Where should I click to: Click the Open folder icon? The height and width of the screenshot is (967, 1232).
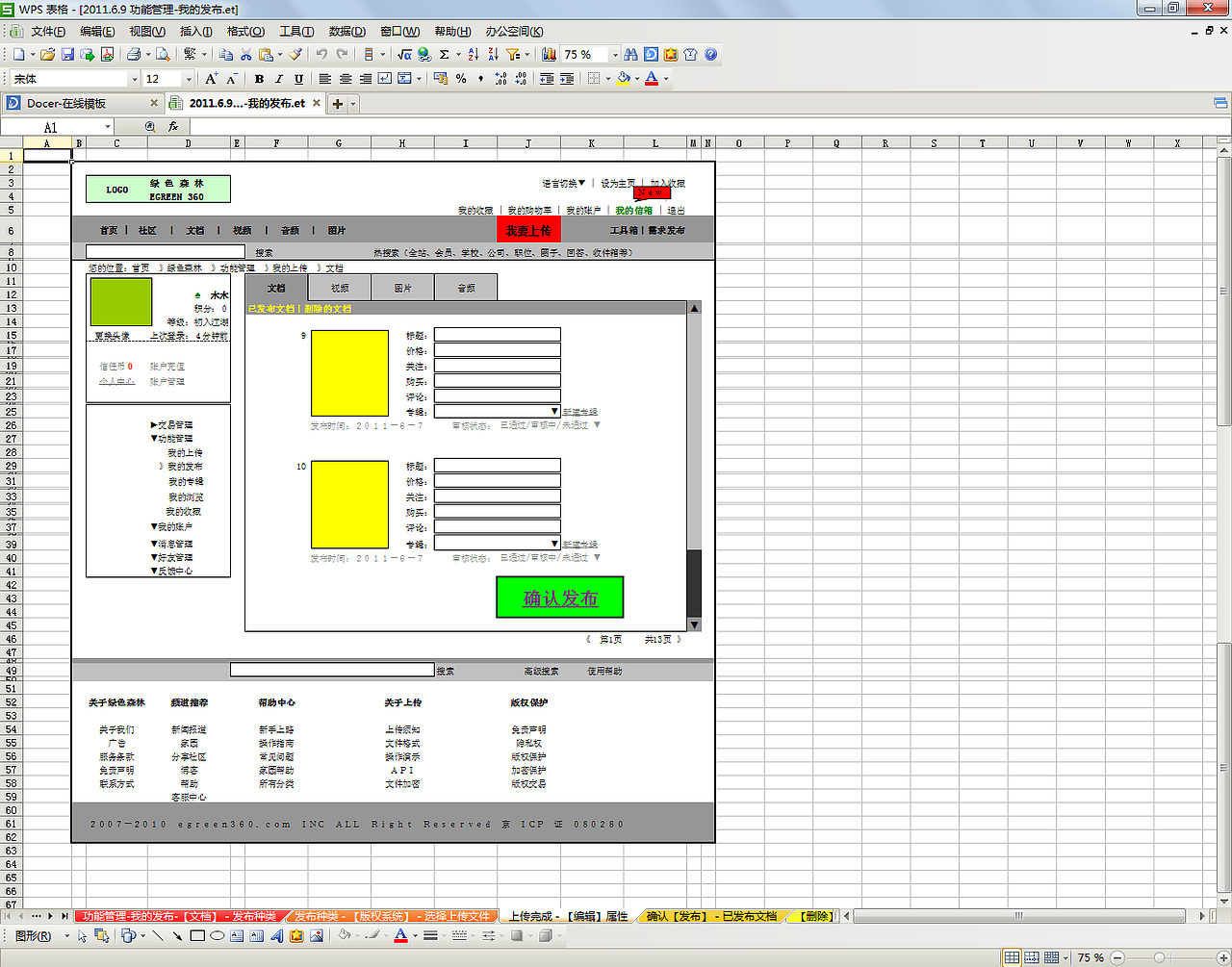tap(47, 55)
